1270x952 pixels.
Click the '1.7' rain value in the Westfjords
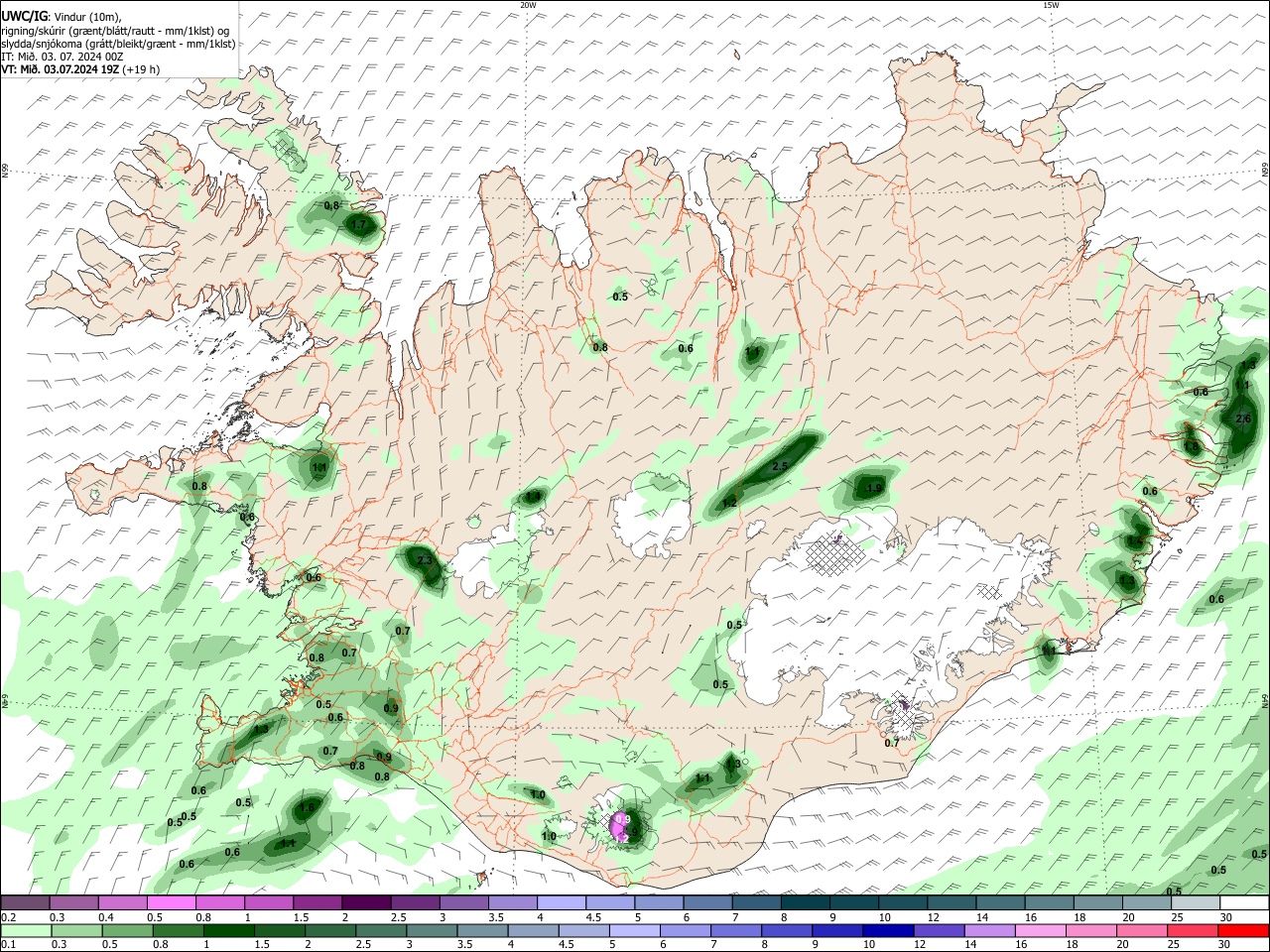click(x=359, y=225)
